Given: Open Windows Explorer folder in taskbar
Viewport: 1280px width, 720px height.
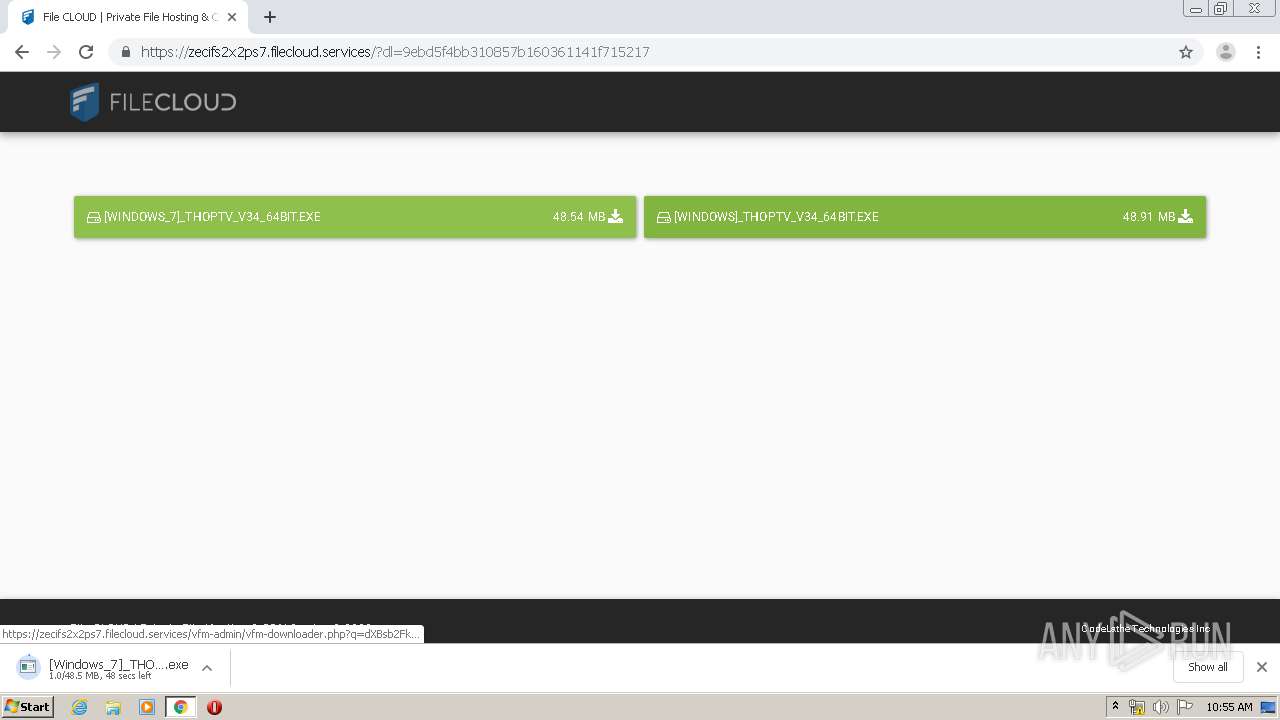Looking at the screenshot, I should click(x=113, y=707).
